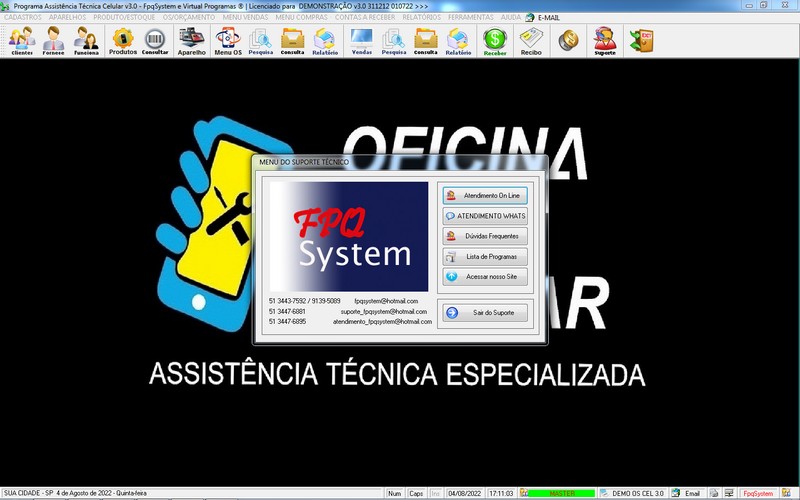Open the Receber green dollar icon
The image size is (800, 500).
click(x=495, y=41)
